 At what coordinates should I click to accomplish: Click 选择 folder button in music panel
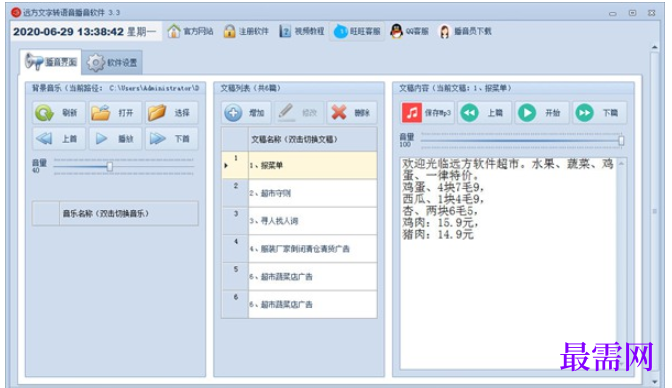click(171, 113)
